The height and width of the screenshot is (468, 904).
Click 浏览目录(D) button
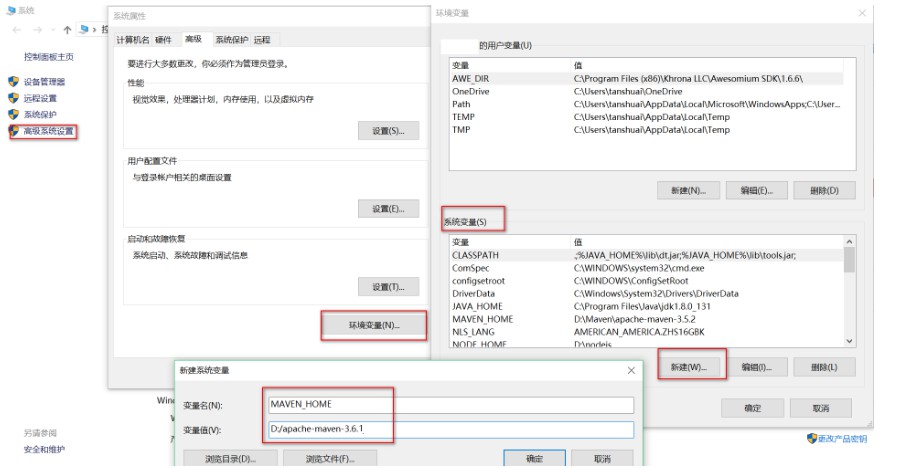click(x=231, y=459)
